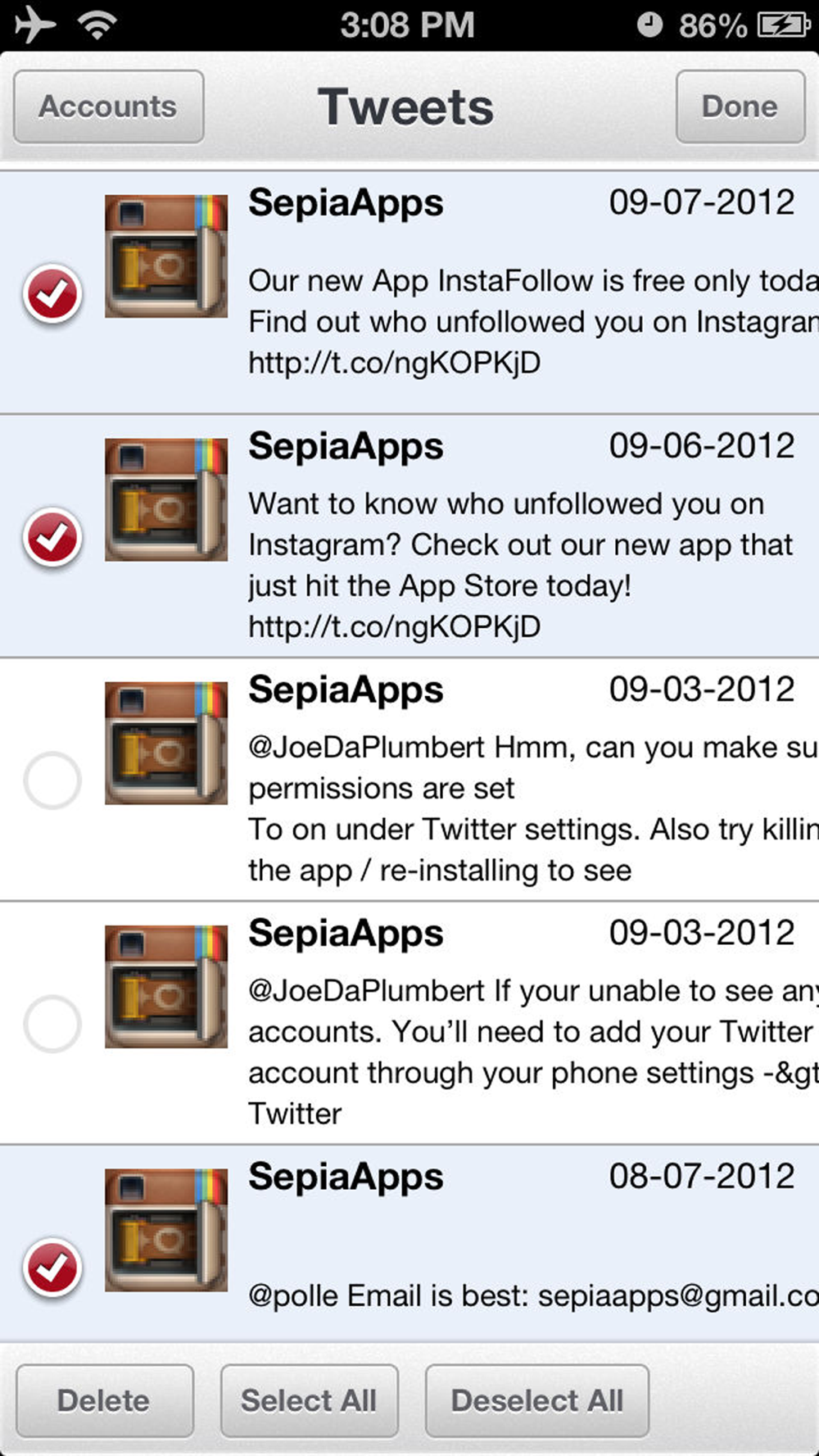The width and height of the screenshot is (819, 1456).
Task: Tap the SepiaApps avatar on the 08-07-2012 tweet
Action: (166, 1230)
